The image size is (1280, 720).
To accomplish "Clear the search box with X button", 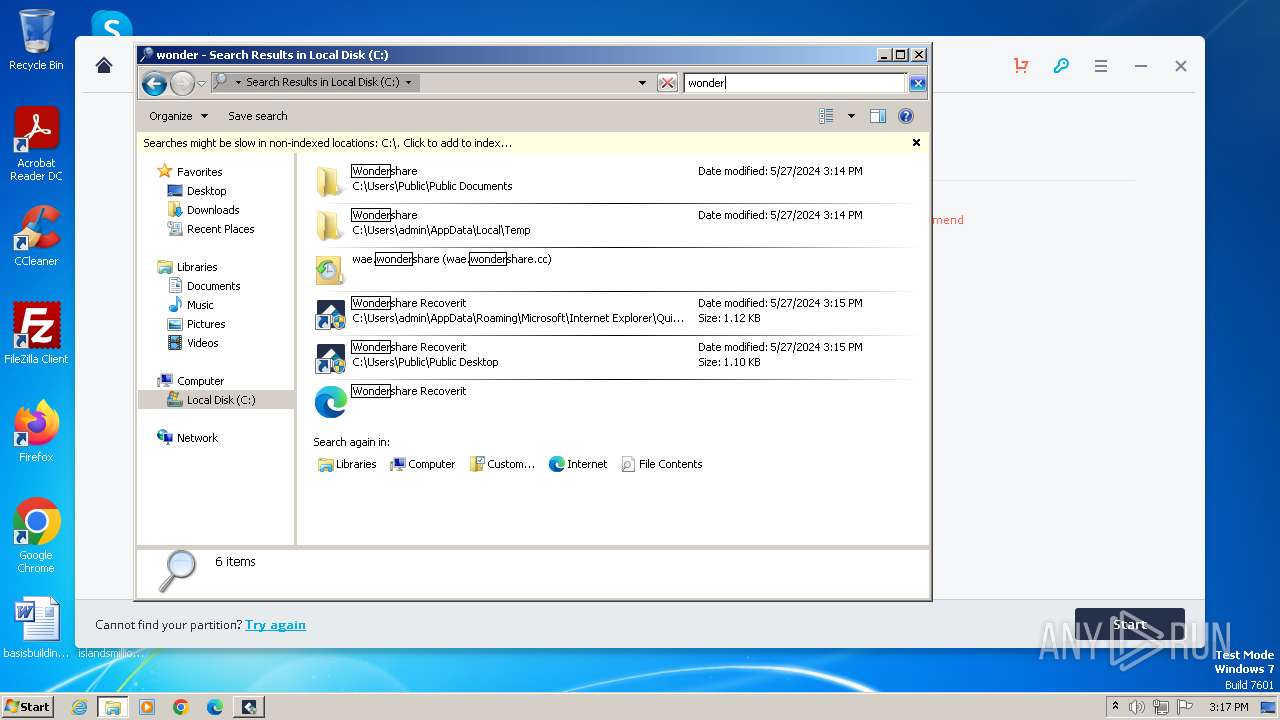I will pyautogui.click(x=917, y=83).
